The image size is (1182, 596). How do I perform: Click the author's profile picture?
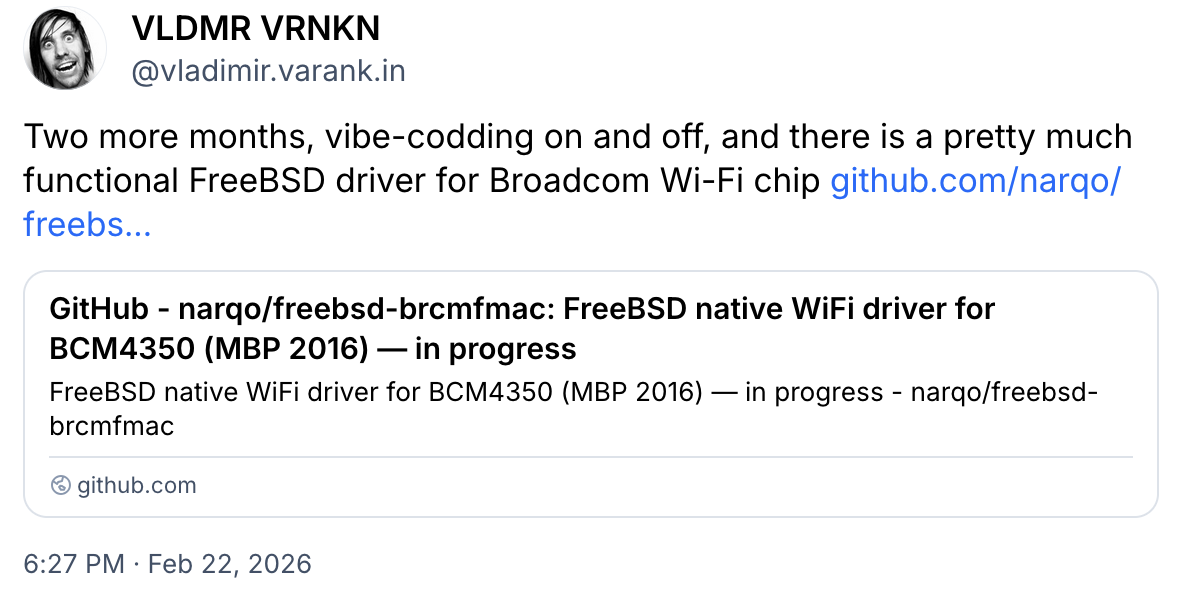(x=64, y=47)
